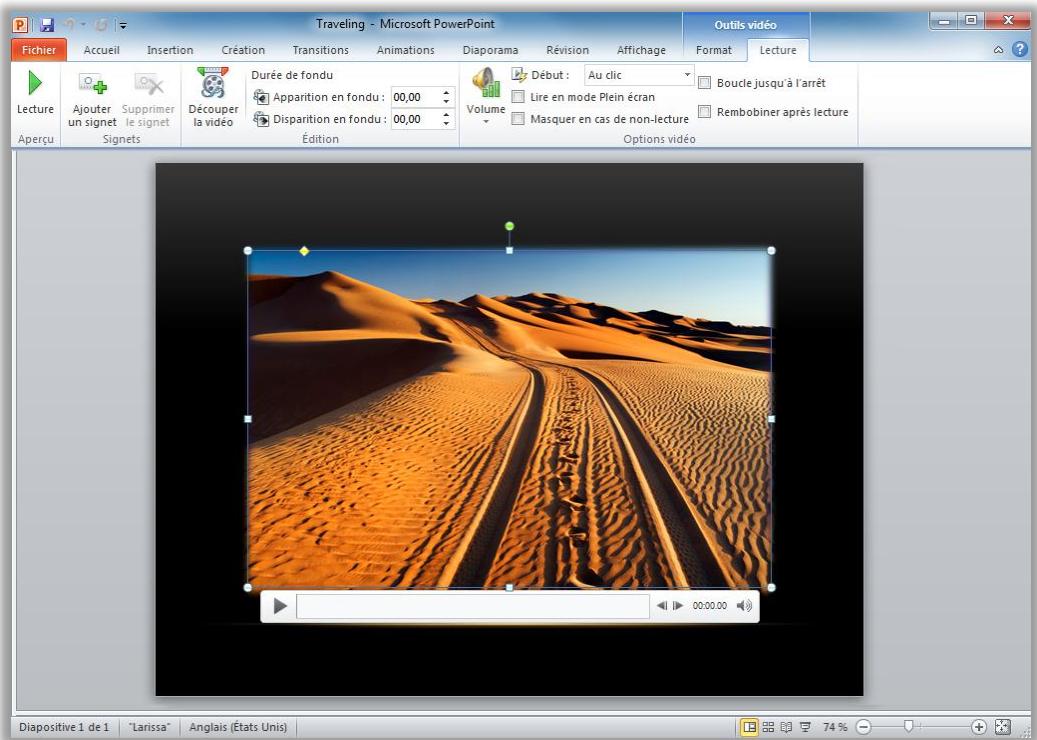Open the Début dropdown showing Au clic

point(639,75)
